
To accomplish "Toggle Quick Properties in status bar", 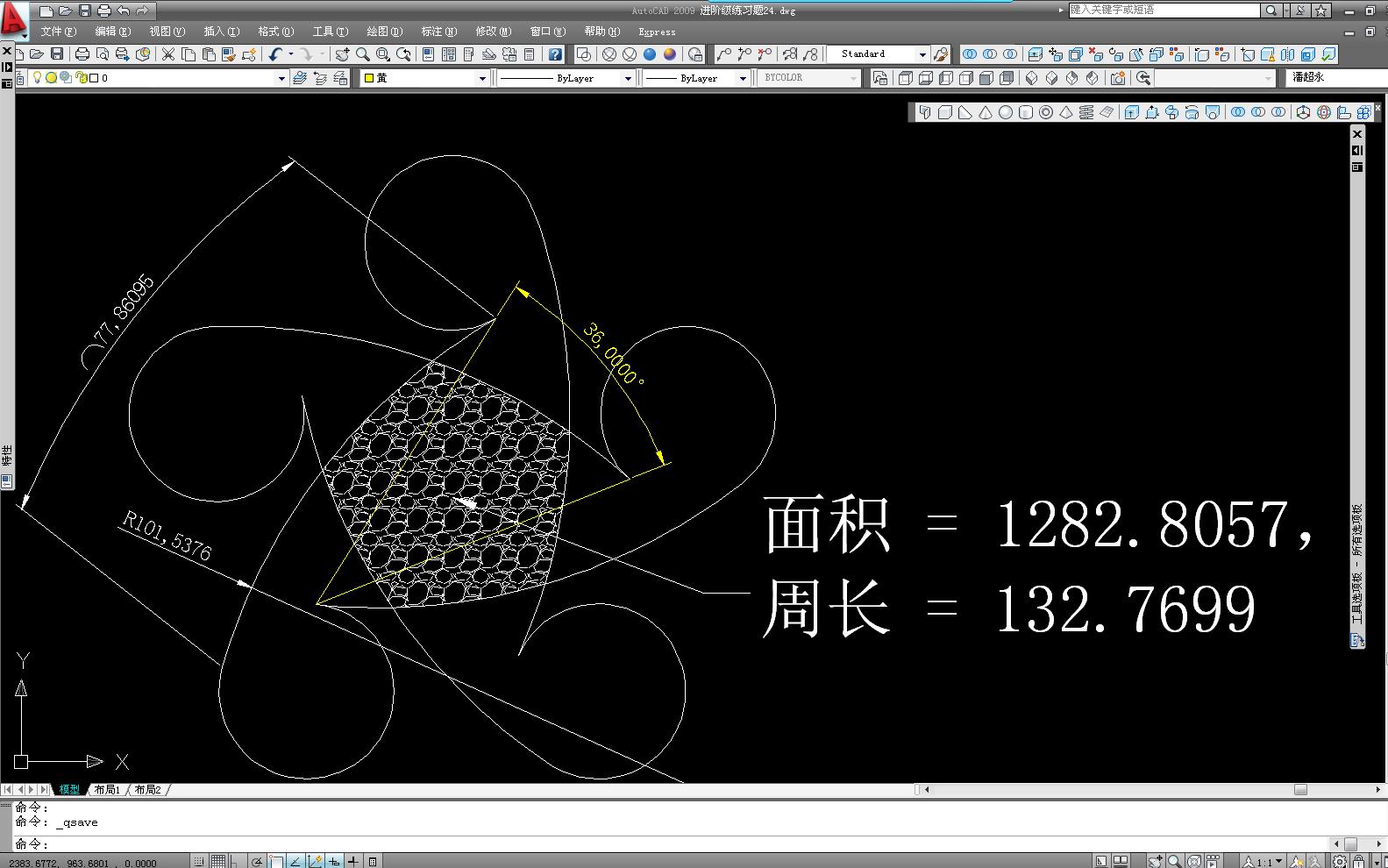I will click(x=373, y=861).
